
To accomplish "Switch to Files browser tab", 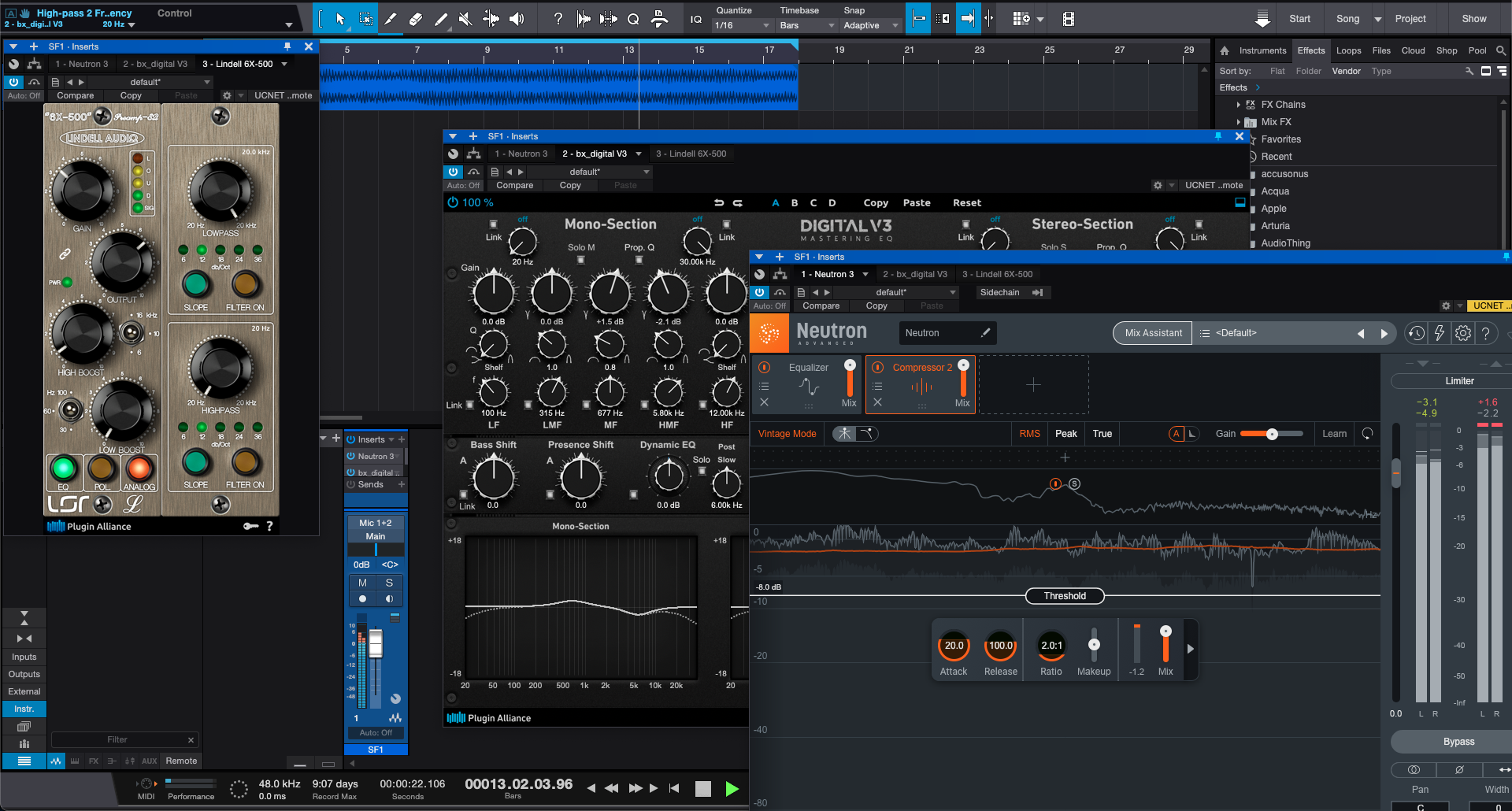I will coord(1381,50).
